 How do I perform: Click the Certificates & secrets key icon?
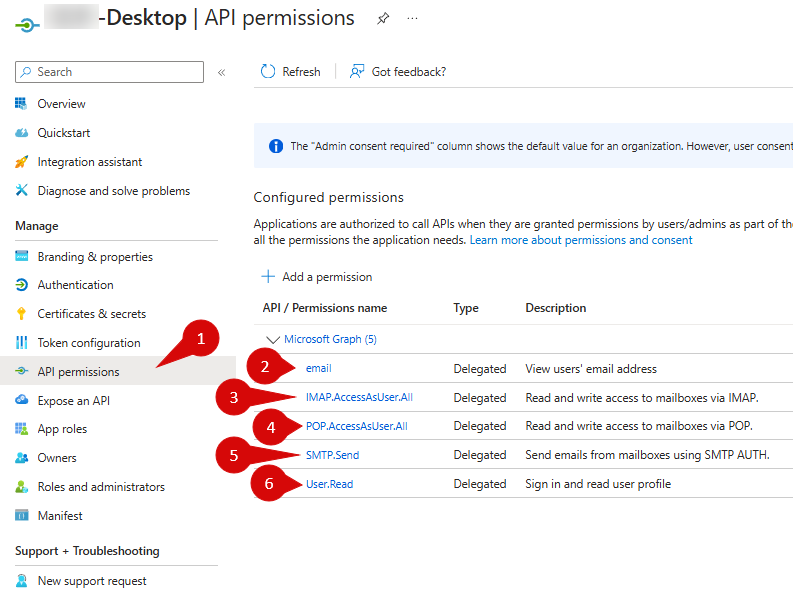click(x=21, y=314)
